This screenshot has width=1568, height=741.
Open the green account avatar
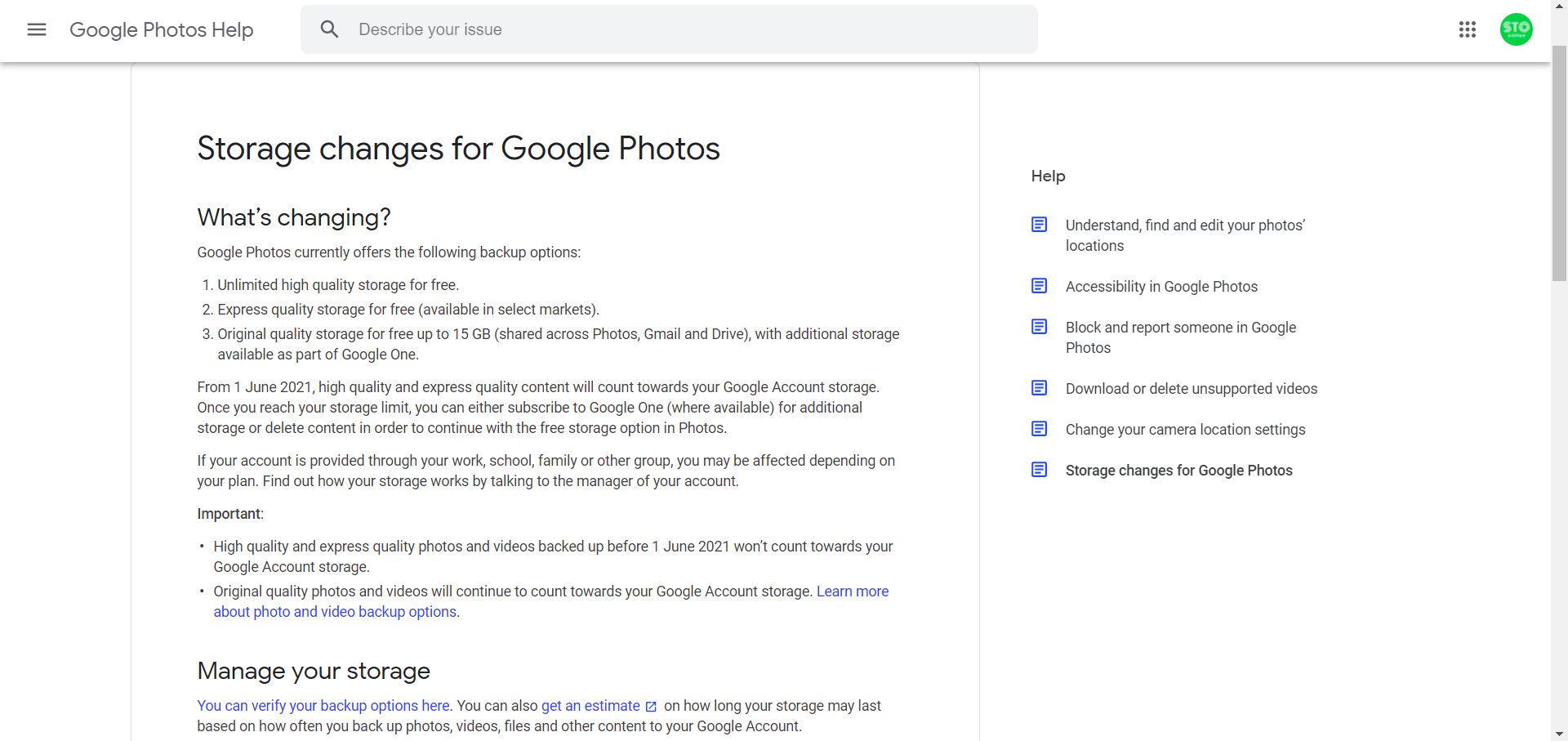(1516, 30)
